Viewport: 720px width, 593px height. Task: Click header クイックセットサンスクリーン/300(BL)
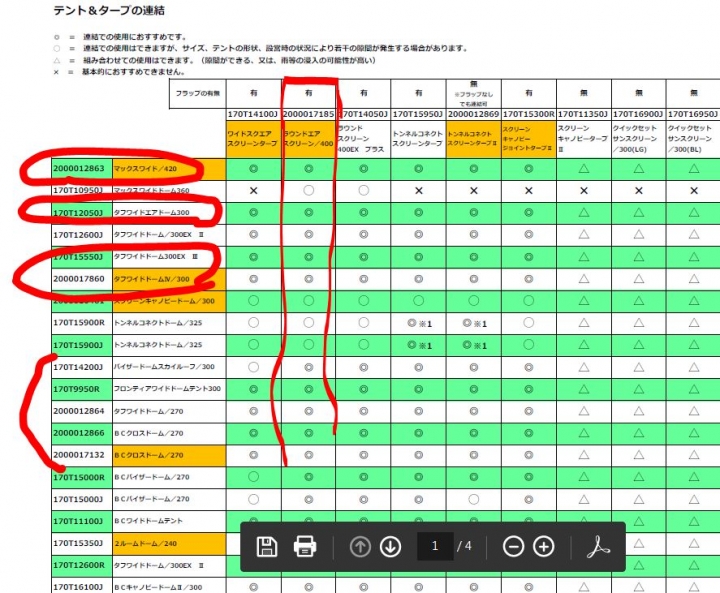[x=693, y=139]
